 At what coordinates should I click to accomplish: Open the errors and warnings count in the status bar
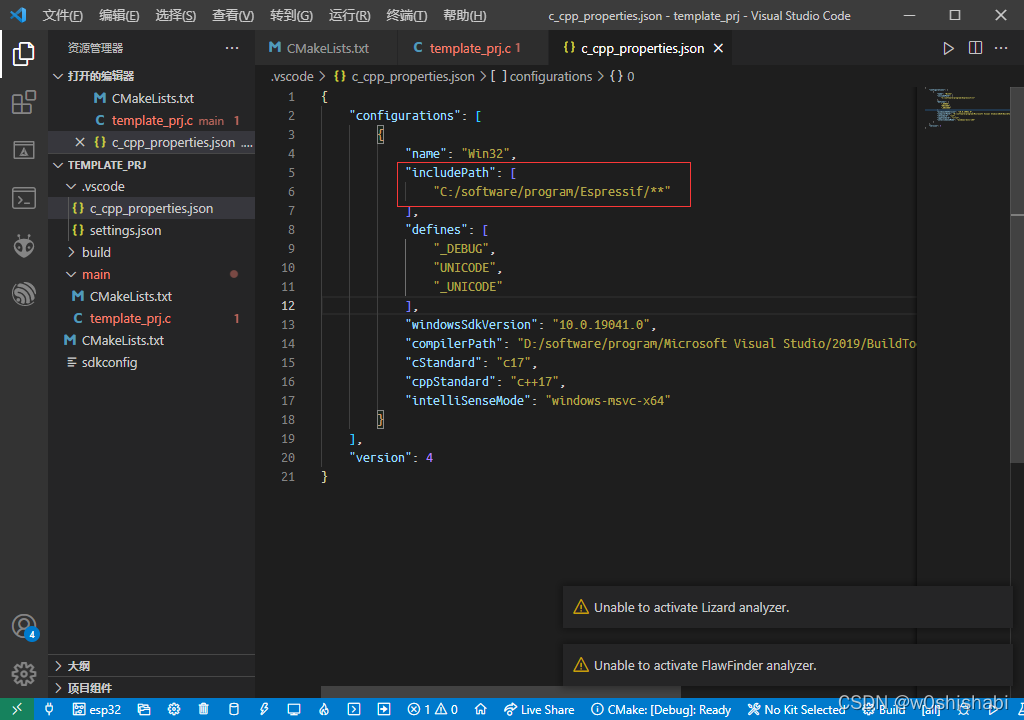click(x=432, y=709)
